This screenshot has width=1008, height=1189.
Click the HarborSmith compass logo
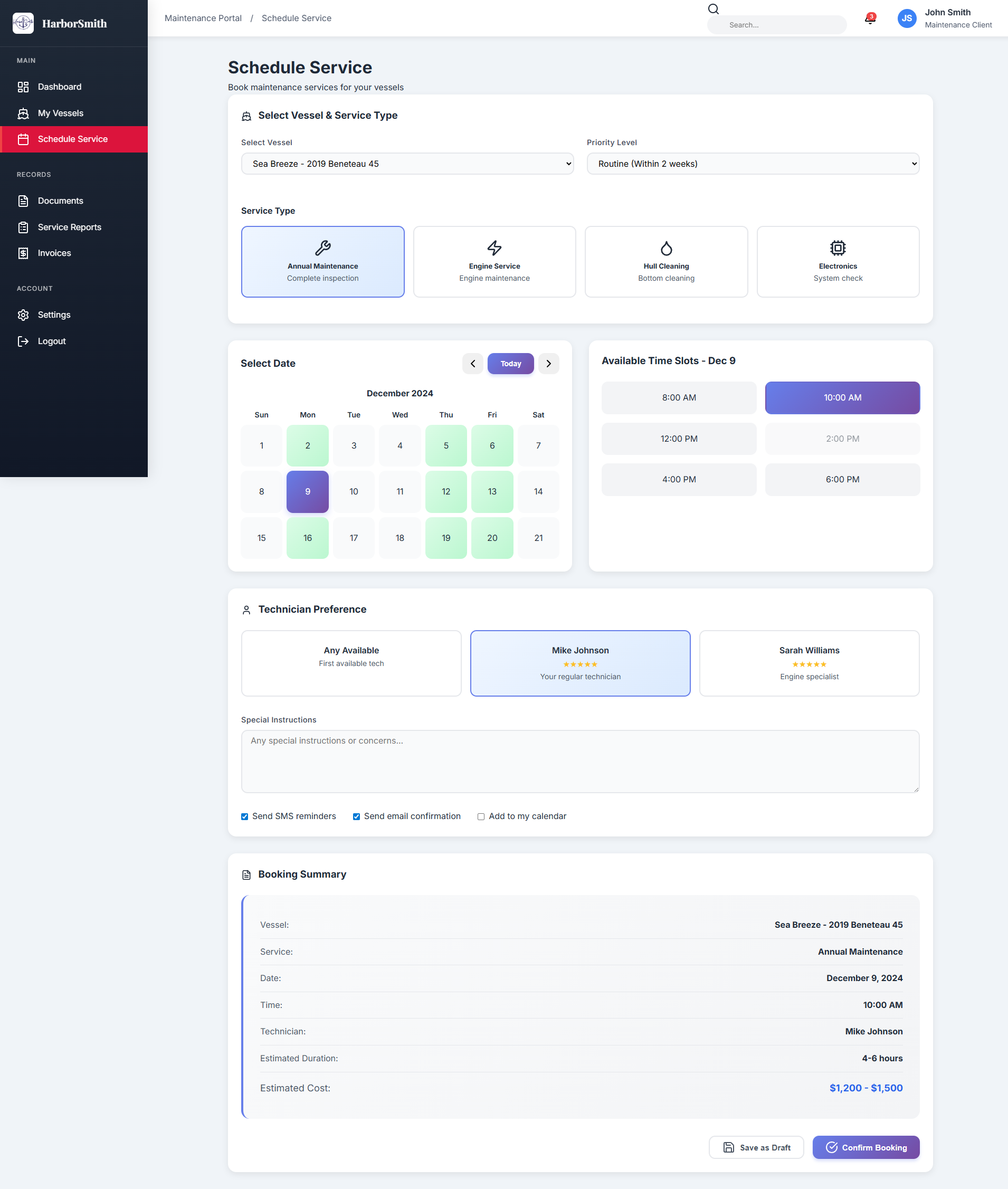[x=23, y=23]
